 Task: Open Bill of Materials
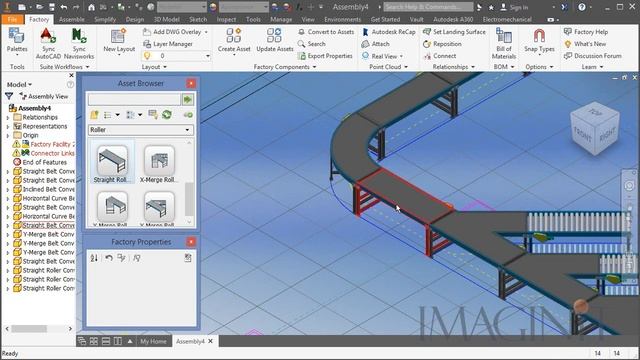point(504,44)
